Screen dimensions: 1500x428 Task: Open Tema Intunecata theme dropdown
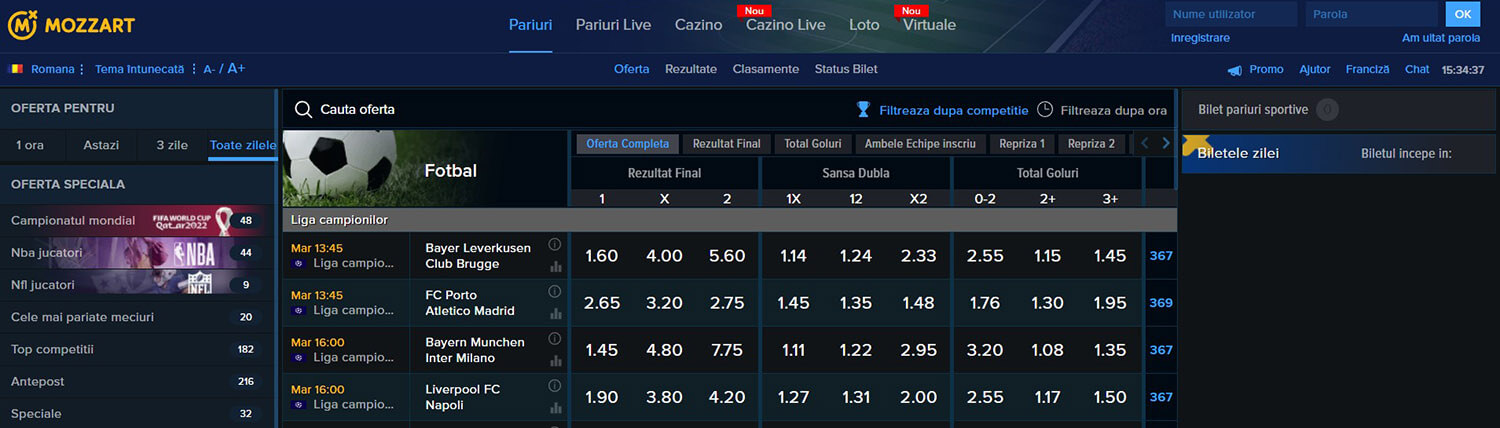click(145, 69)
